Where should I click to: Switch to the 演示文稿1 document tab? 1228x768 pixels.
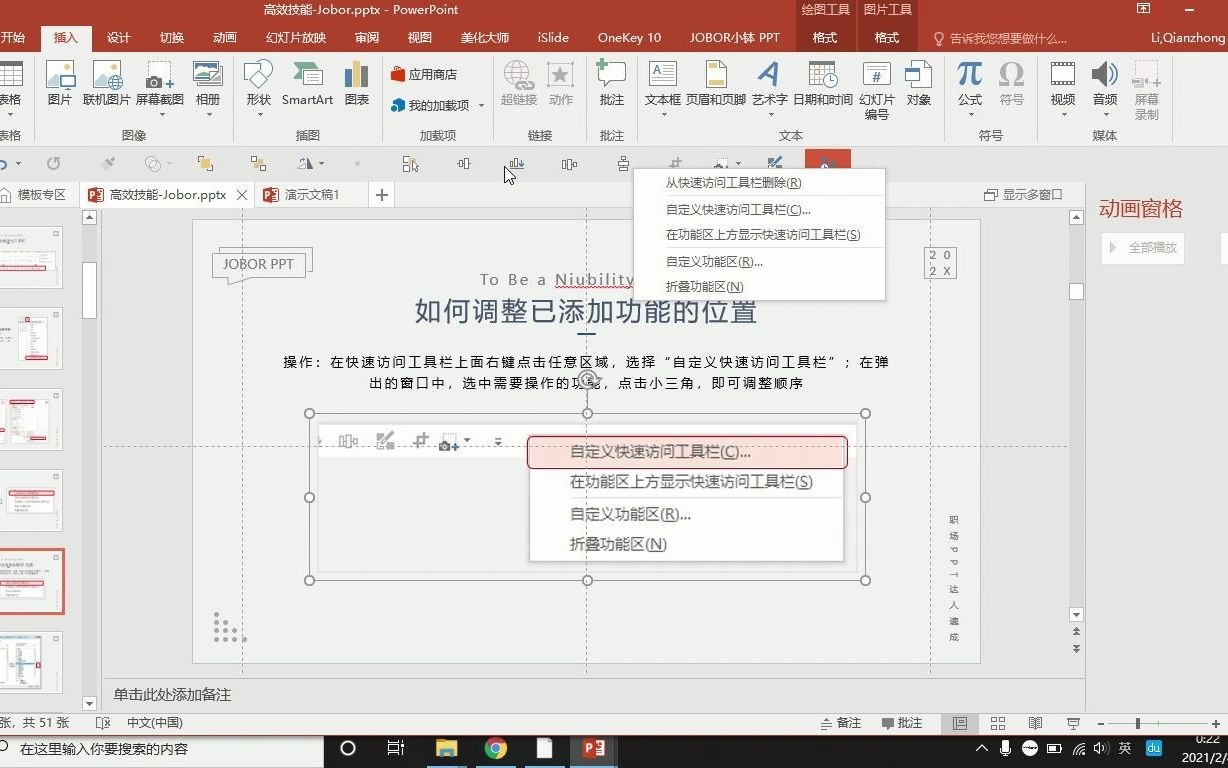[x=310, y=194]
